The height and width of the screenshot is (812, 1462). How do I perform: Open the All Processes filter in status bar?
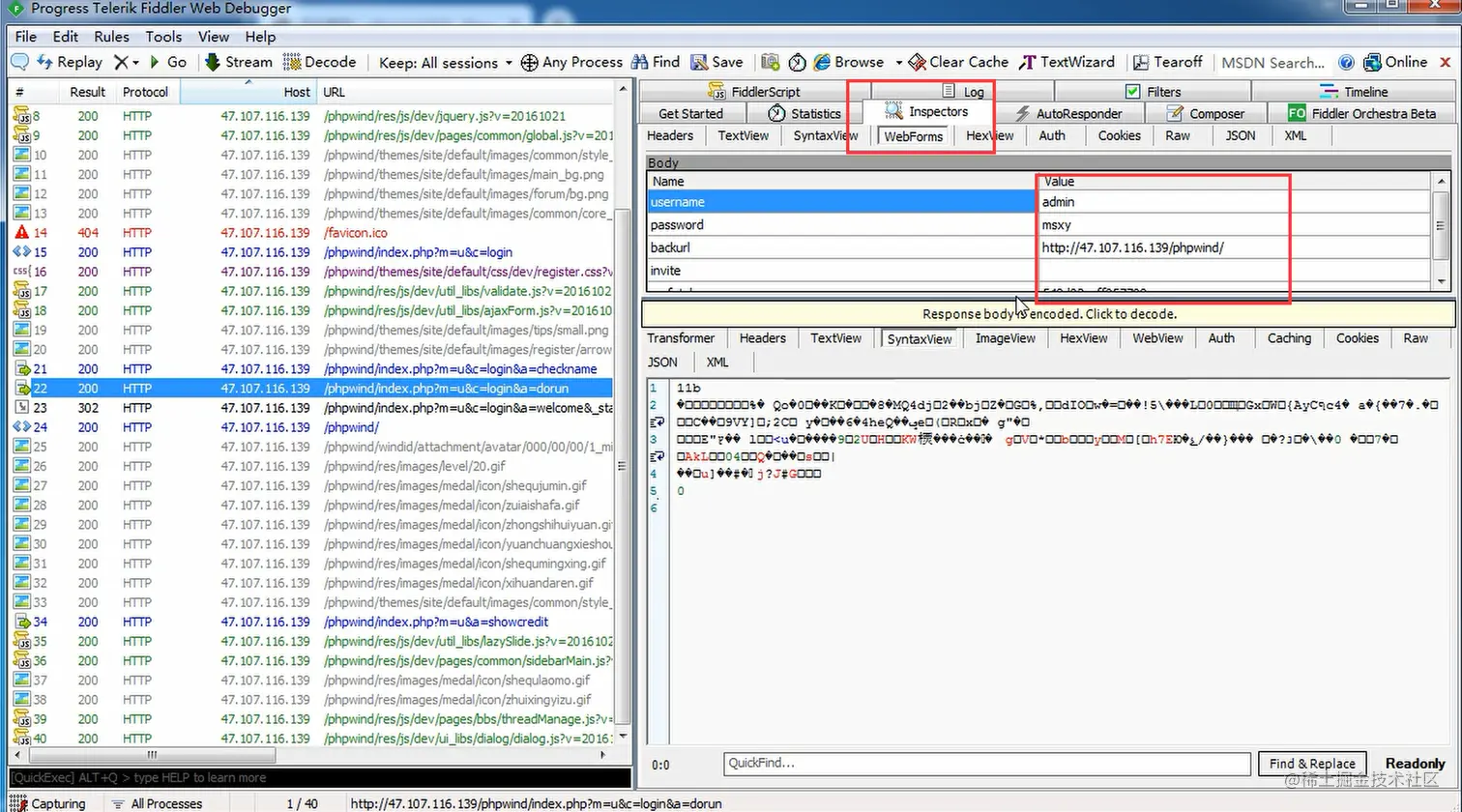(x=157, y=803)
